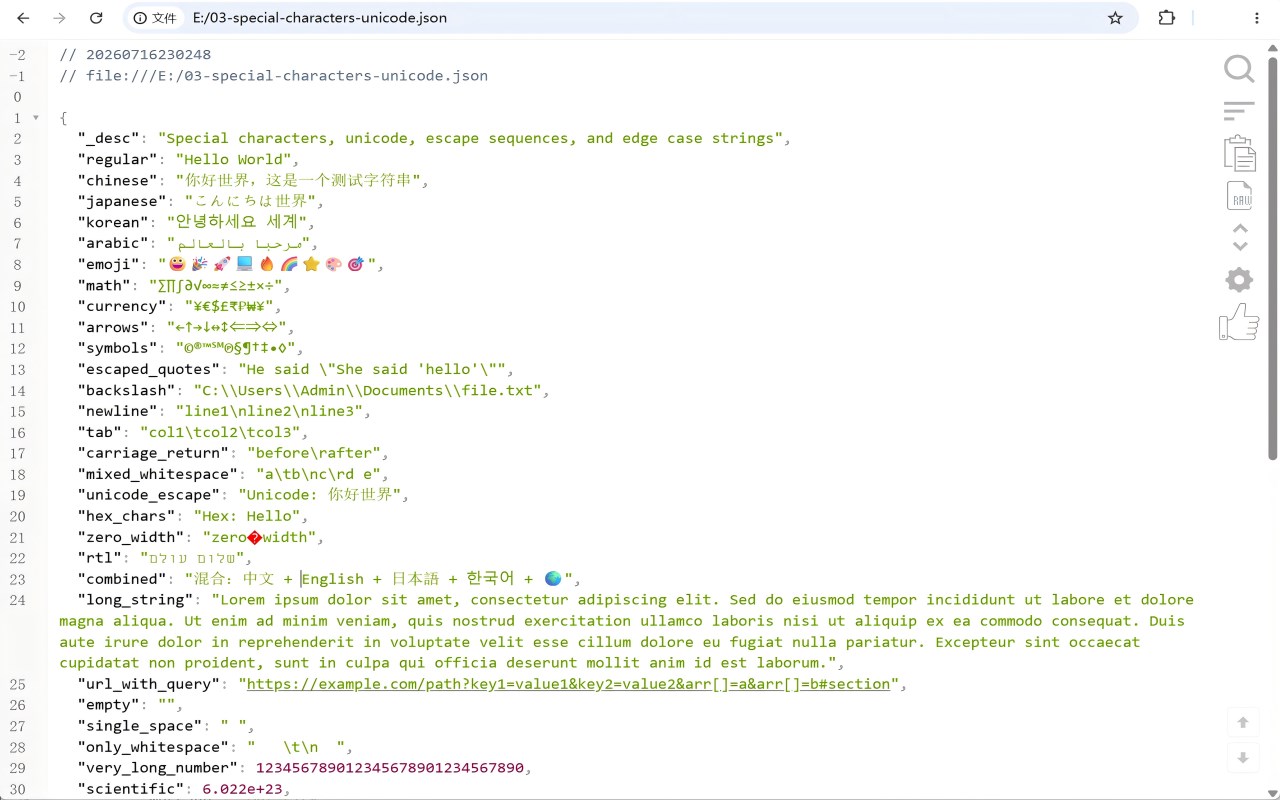Viewport: 1280px width, 800px height.
Task: Click the "only_whitespace" key
Action: point(153,747)
